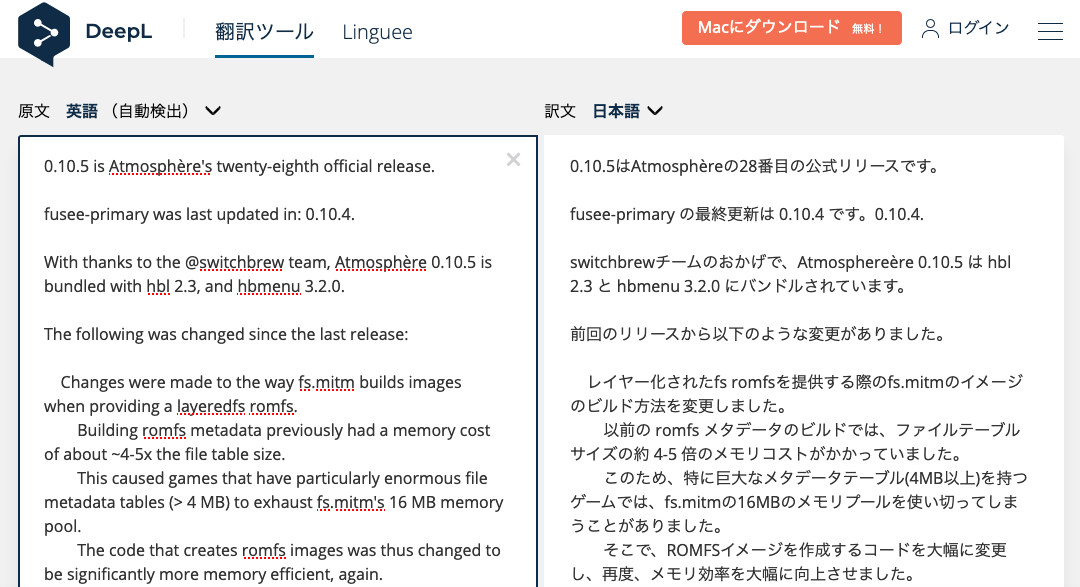Click the source line "fusee-primary was last updated in"
Image resolution: width=1080 pixels, height=587 pixels.
click(x=199, y=214)
